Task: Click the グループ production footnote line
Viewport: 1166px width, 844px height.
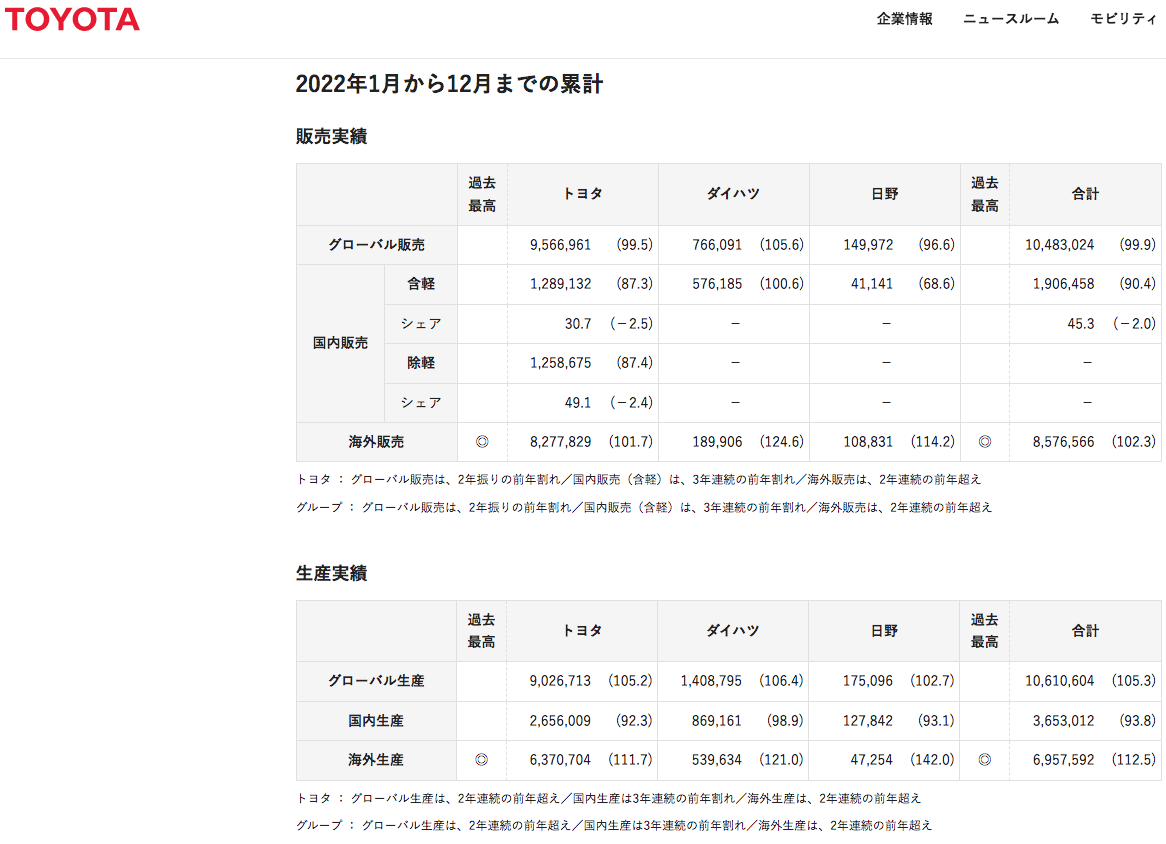Action: tap(614, 825)
